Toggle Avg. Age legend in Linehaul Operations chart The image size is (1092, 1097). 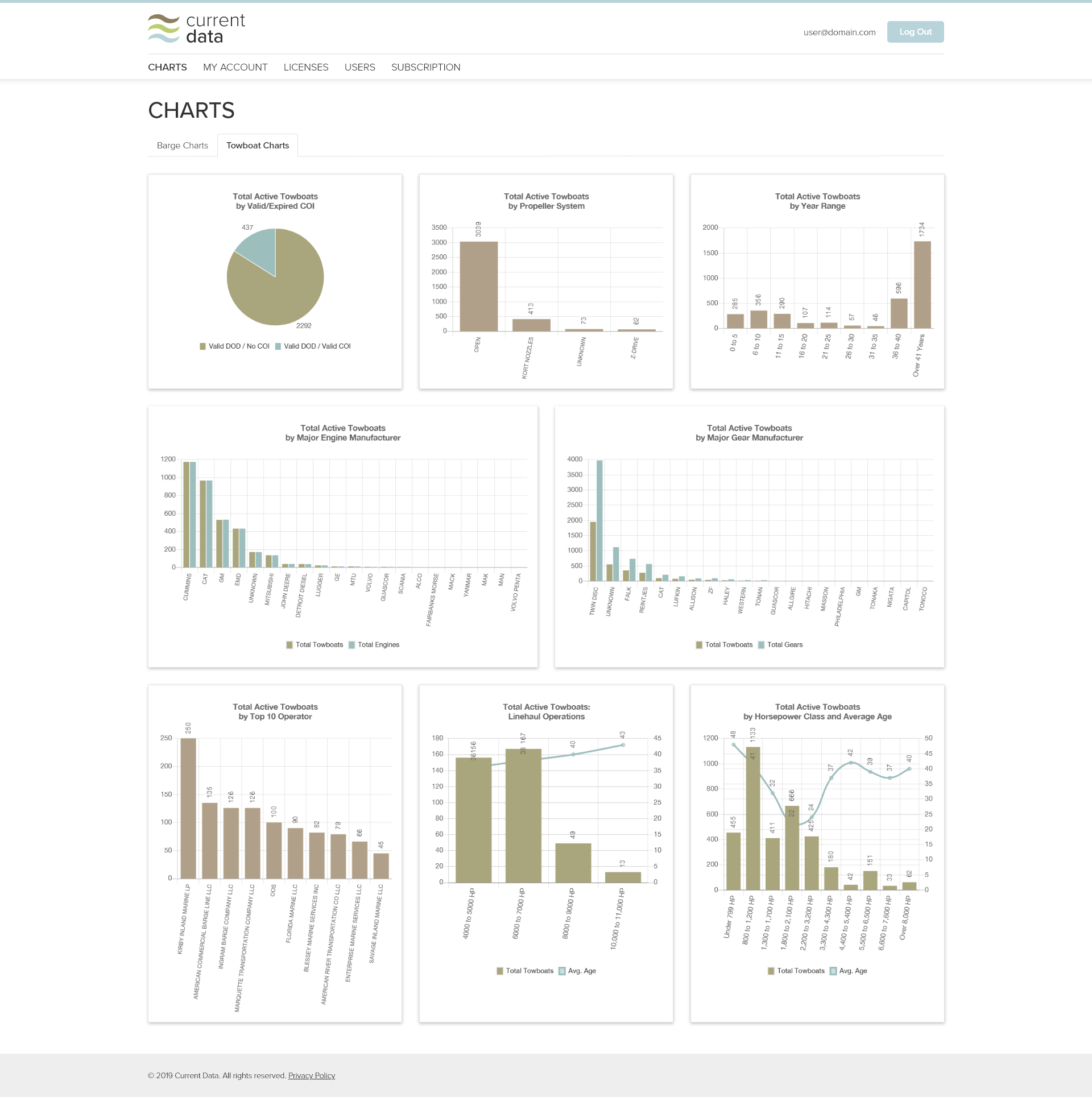[x=577, y=971]
